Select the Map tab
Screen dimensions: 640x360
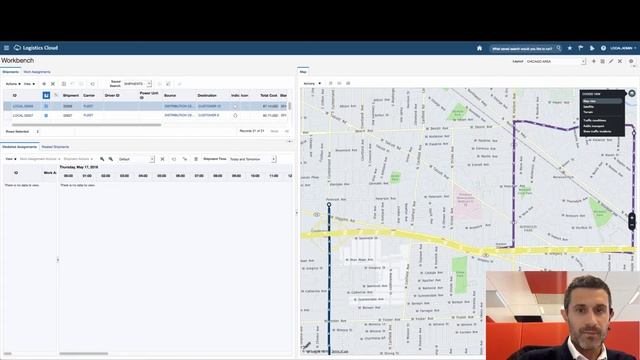point(303,72)
